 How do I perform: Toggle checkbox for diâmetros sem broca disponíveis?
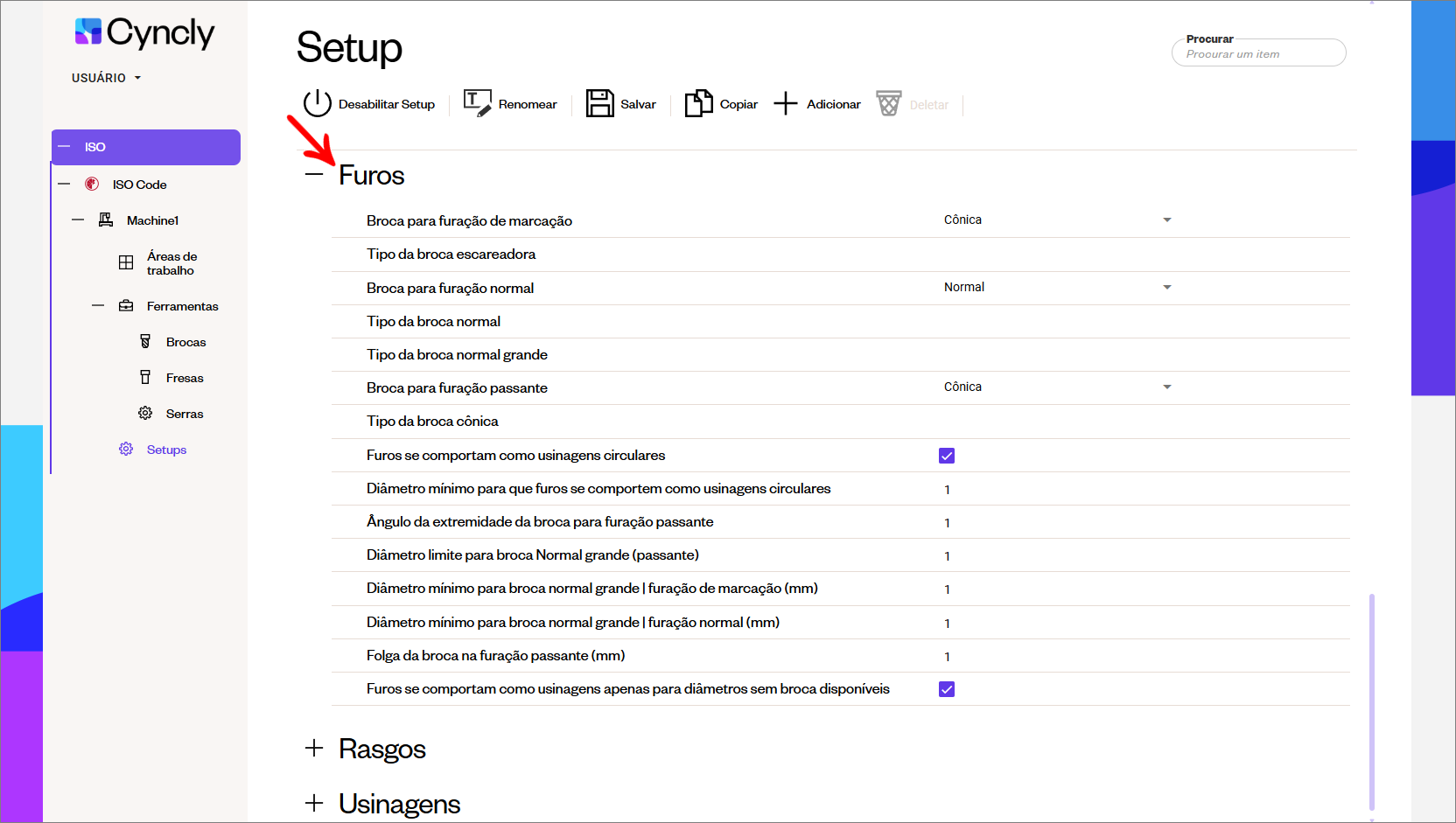pyautogui.click(x=947, y=689)
